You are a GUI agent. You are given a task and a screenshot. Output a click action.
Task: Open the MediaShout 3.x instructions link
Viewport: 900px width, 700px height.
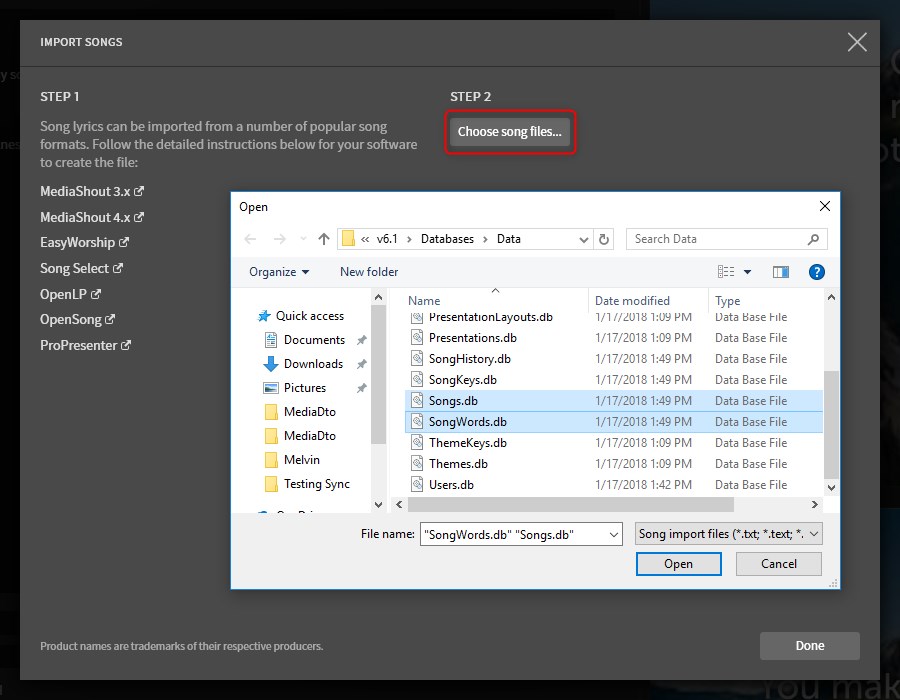[x=92, y=192]
